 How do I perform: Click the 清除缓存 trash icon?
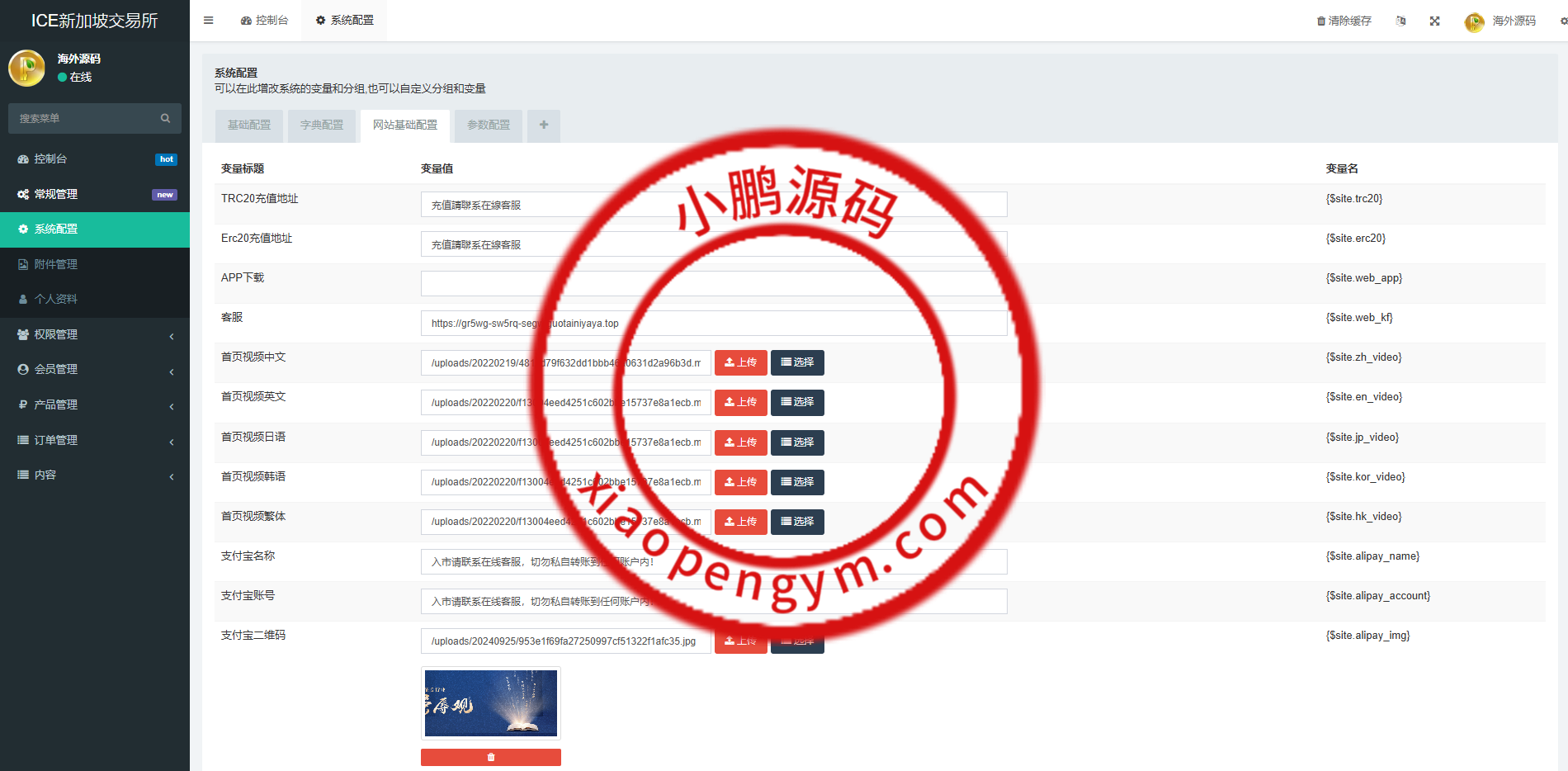1321,21
